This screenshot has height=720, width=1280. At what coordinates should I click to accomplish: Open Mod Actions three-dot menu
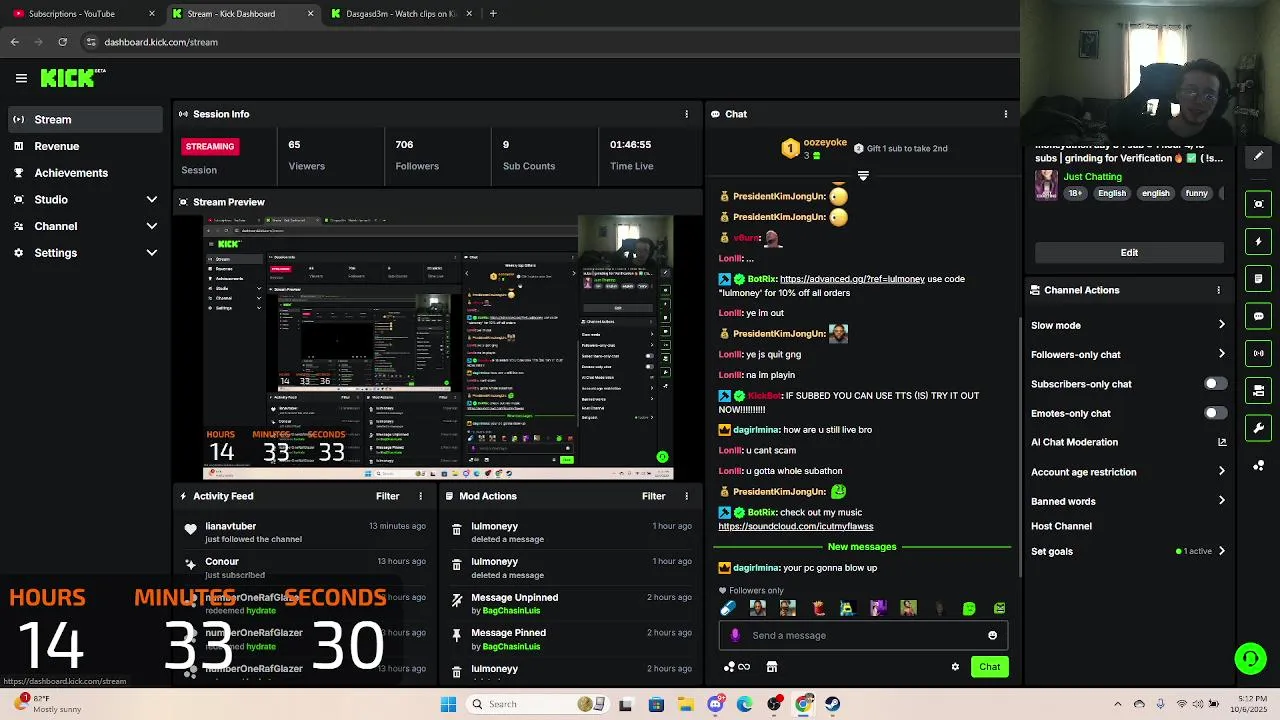click(x=686, y=496)
